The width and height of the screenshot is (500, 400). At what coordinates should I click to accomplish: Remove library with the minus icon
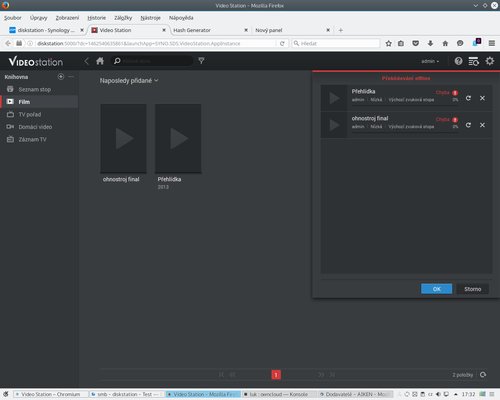[x=71, y=77]
